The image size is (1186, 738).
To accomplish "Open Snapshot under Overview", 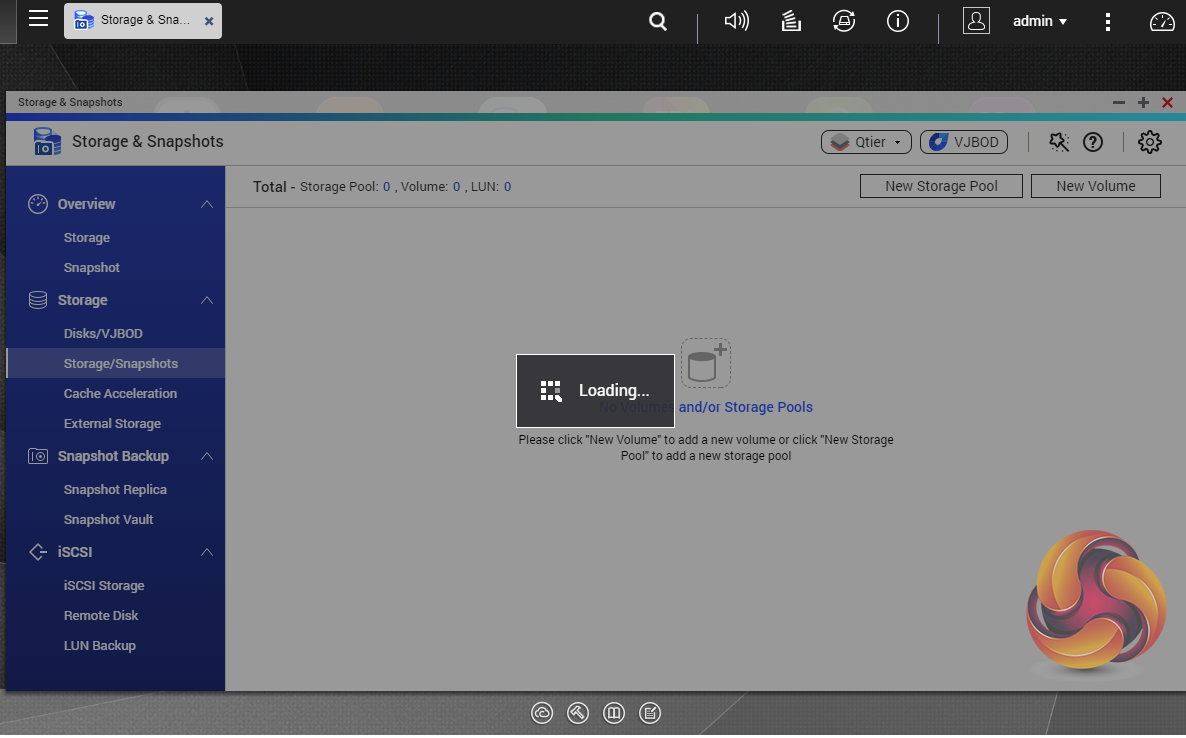I will (92, 268).
